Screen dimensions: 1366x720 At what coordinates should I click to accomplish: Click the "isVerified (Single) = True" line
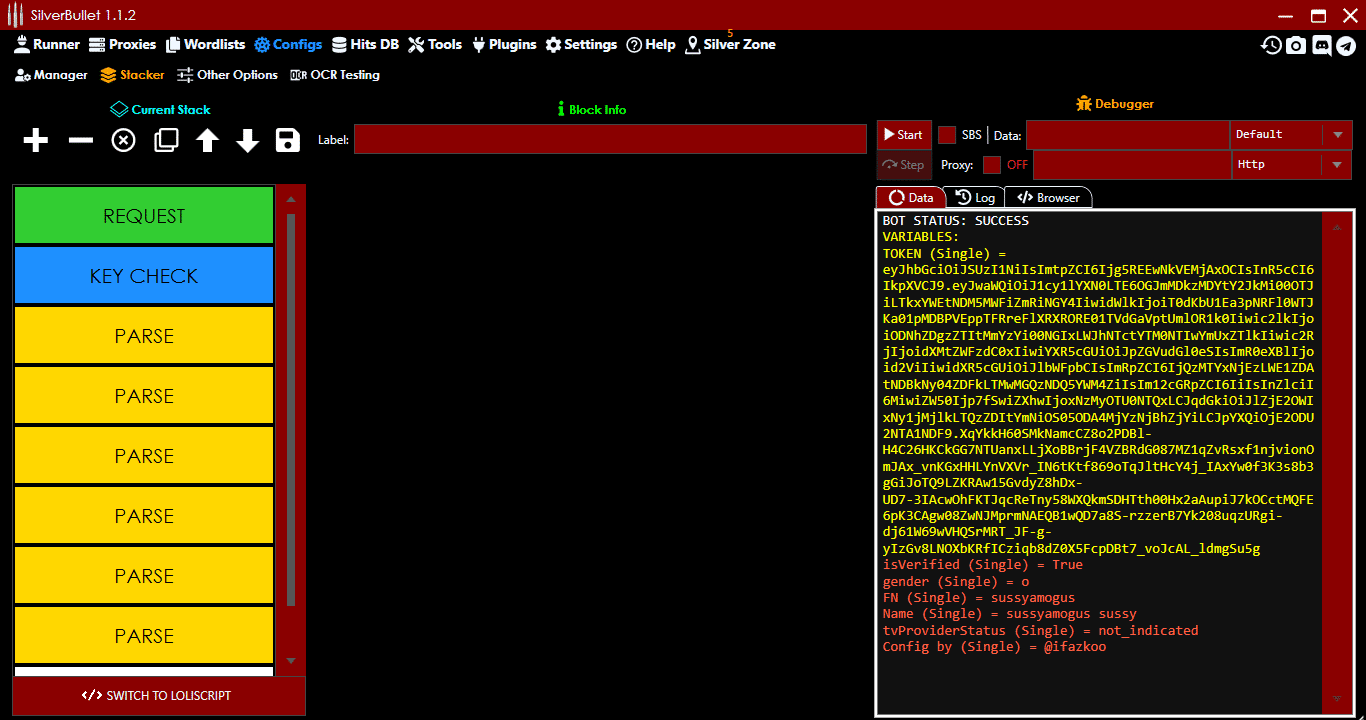click(x=982, y=565)
